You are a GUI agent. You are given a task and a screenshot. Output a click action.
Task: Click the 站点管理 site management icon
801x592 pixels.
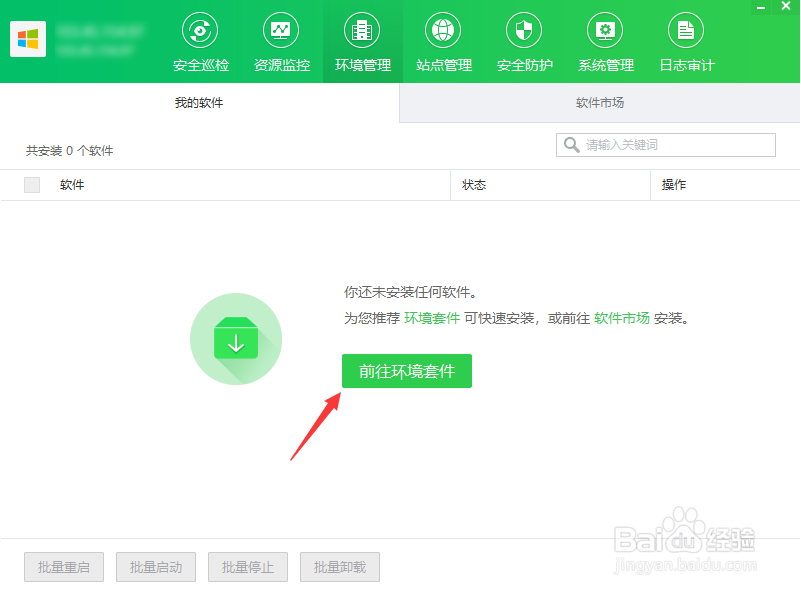pos(443,40)
